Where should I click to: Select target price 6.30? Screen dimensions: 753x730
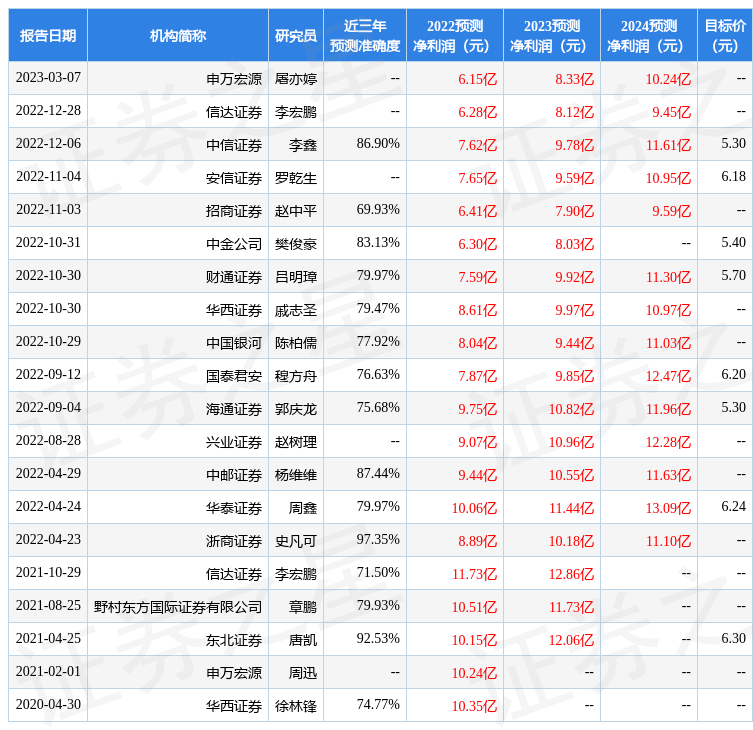[733, 639]
